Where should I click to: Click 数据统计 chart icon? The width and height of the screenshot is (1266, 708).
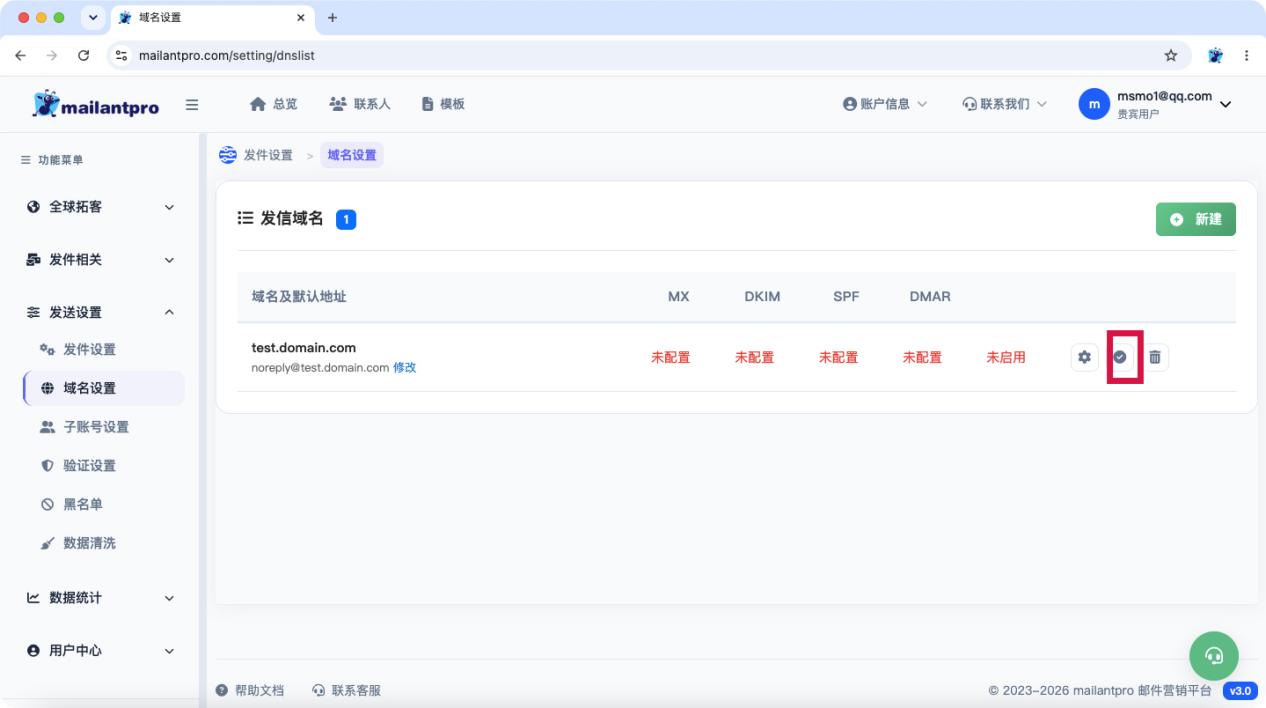(33, 598)
